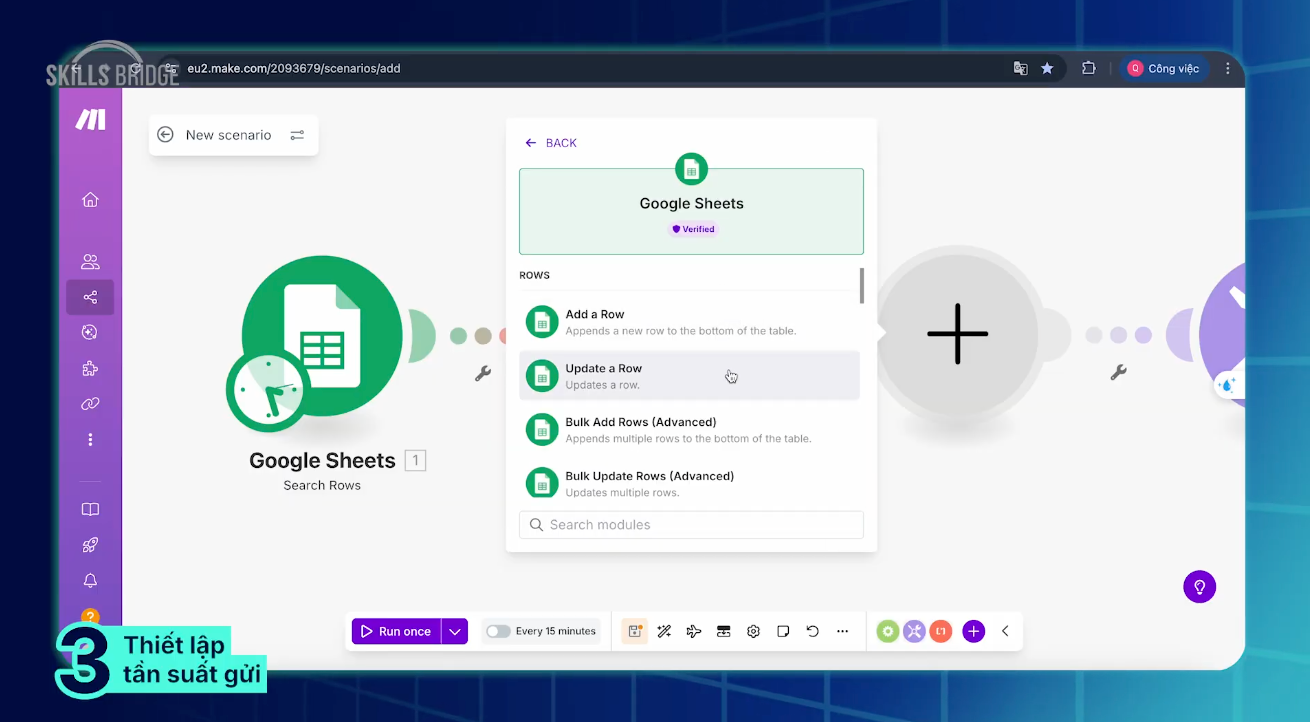Click the module list scrollbar
1310x722 pixels.
tap(862, 285)
